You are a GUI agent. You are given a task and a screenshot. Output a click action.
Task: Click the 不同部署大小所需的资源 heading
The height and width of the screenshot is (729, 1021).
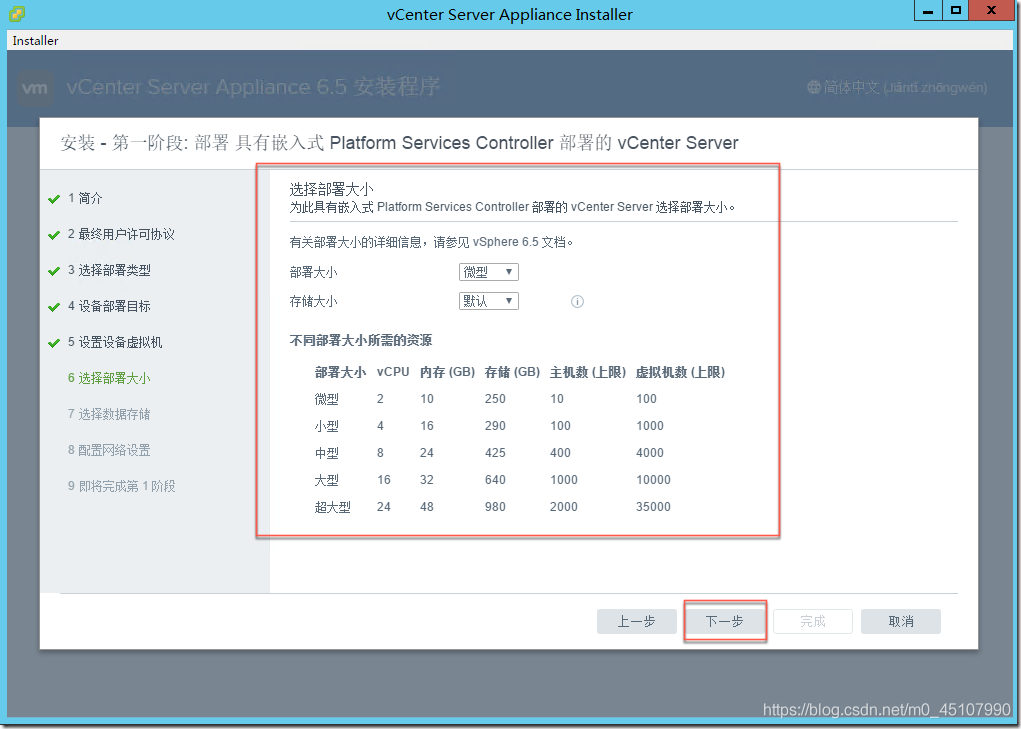(x=361, y=340)
